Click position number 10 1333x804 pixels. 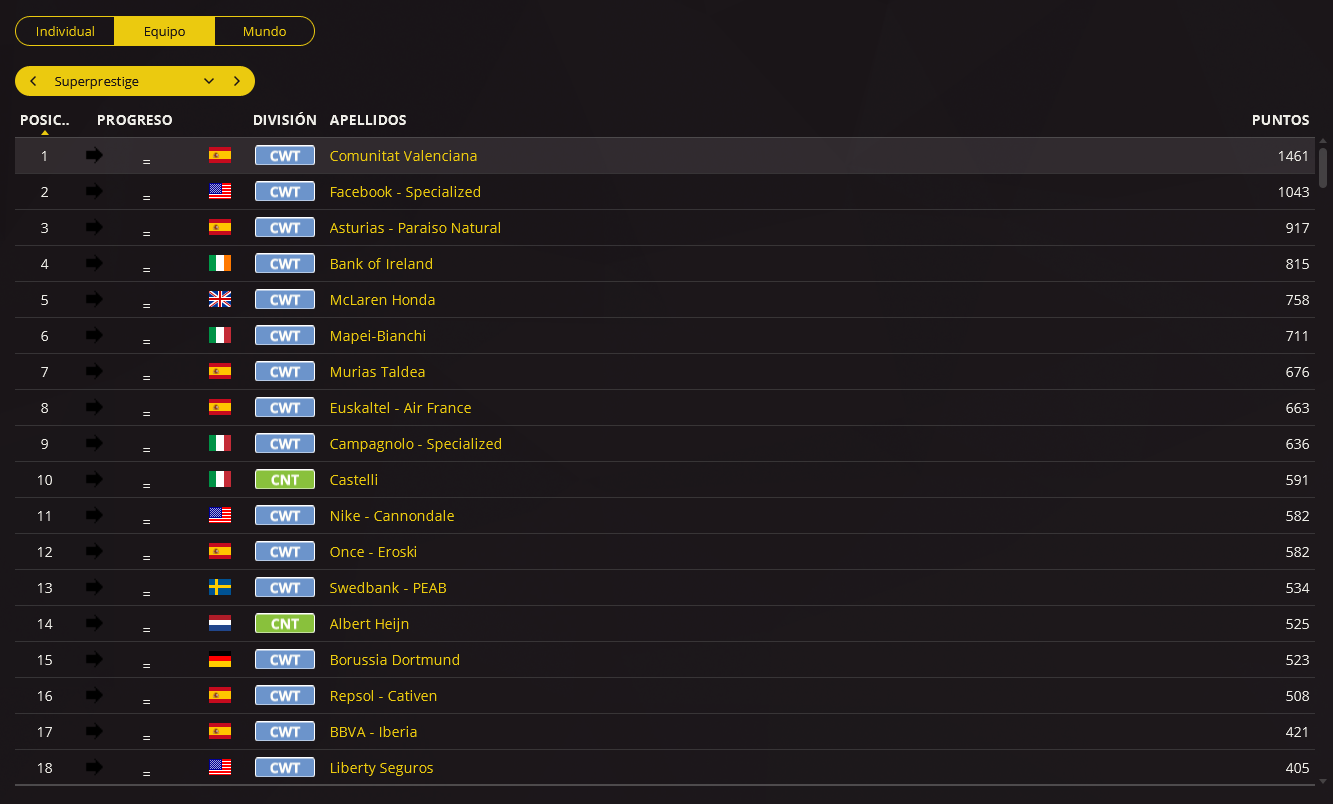coord(44,480)
